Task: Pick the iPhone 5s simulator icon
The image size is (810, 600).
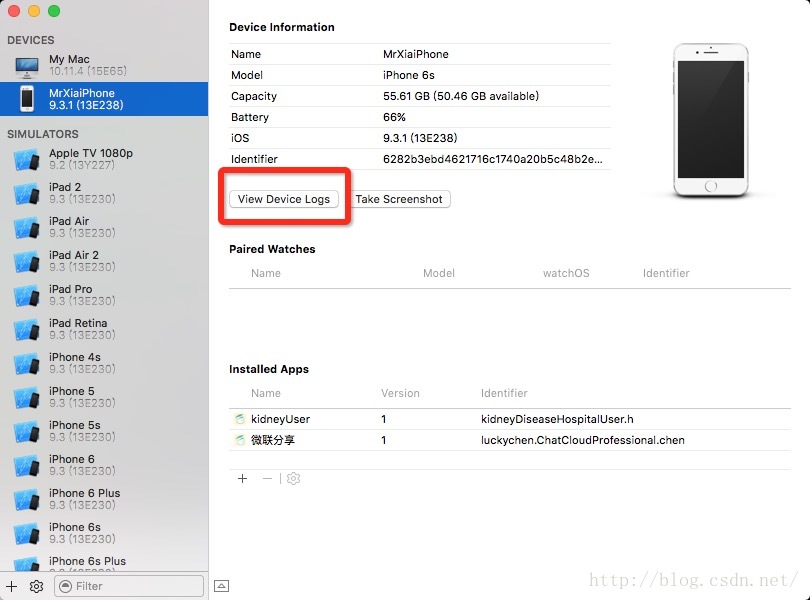Action: point(27,432)
